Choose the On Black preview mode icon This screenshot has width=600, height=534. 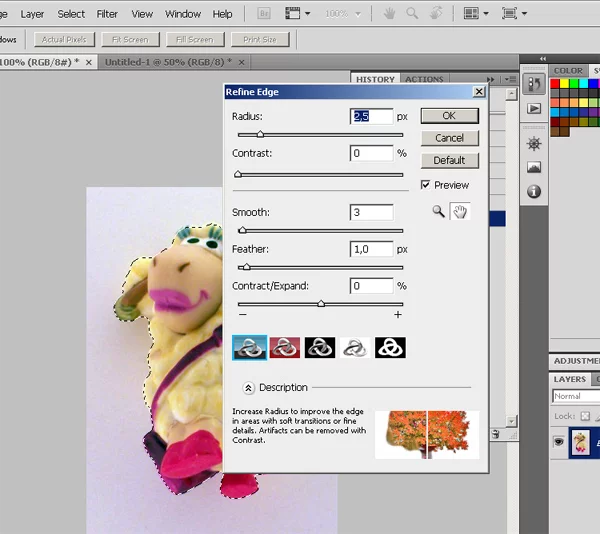pyautogui.click(x=320, y=348)
